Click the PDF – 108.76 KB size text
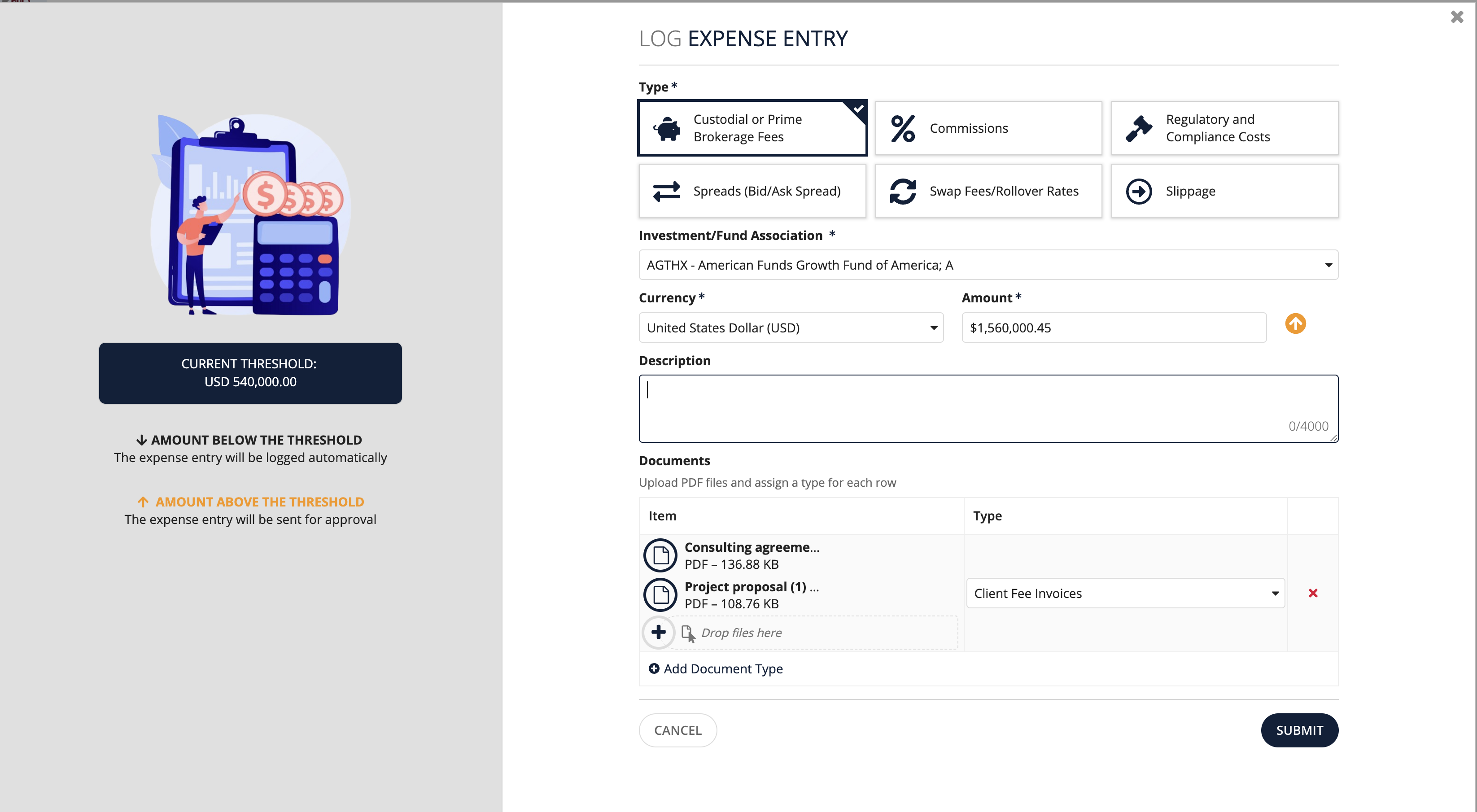The height and width of the screenshot is (812, 1477). 732,604
